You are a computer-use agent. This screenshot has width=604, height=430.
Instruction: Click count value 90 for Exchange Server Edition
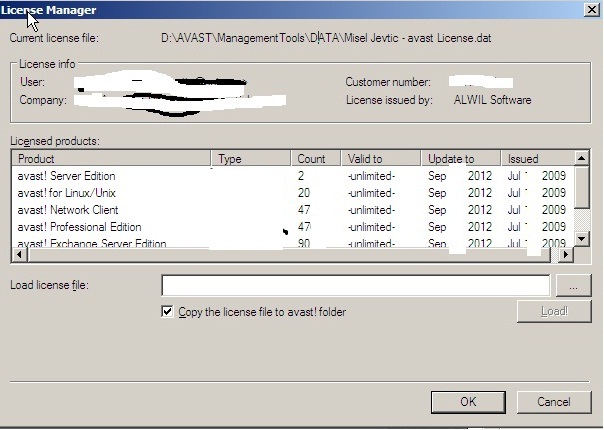pyautogui.click(x=304, y=243)
